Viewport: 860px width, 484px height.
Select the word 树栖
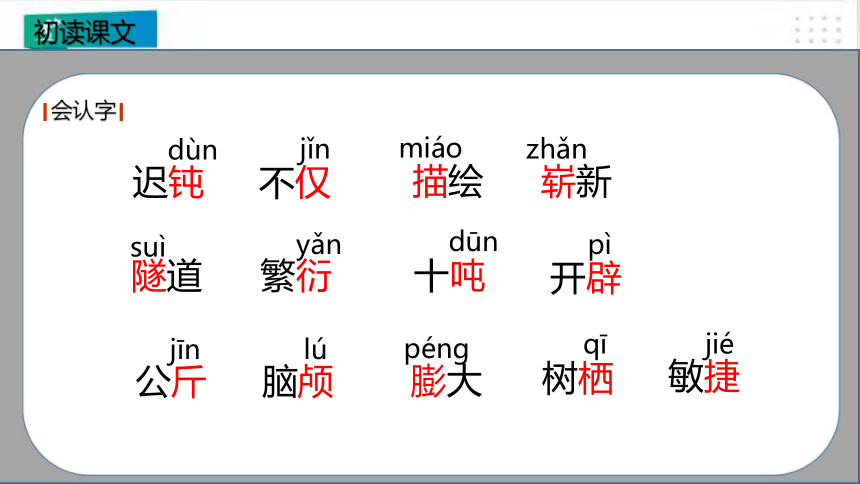(x=577, y=378)
